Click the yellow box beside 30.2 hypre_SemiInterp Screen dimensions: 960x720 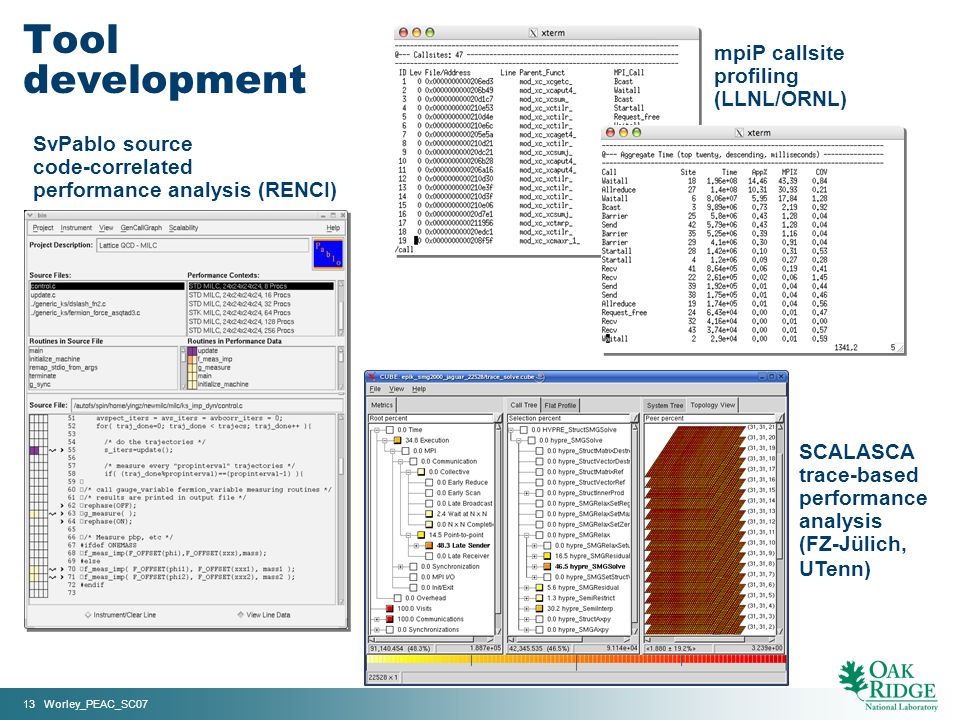(x=539, y=609)
